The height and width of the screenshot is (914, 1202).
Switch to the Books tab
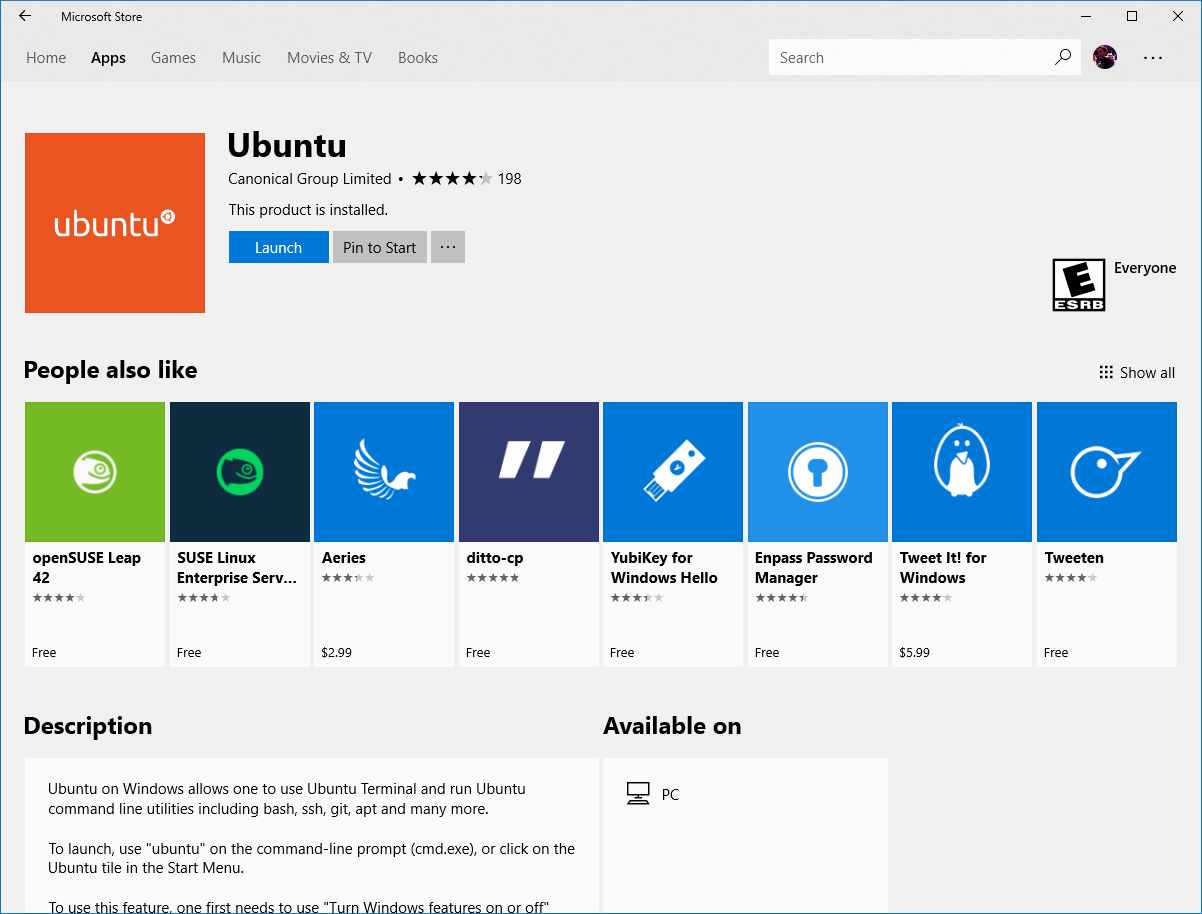point(418,58)
